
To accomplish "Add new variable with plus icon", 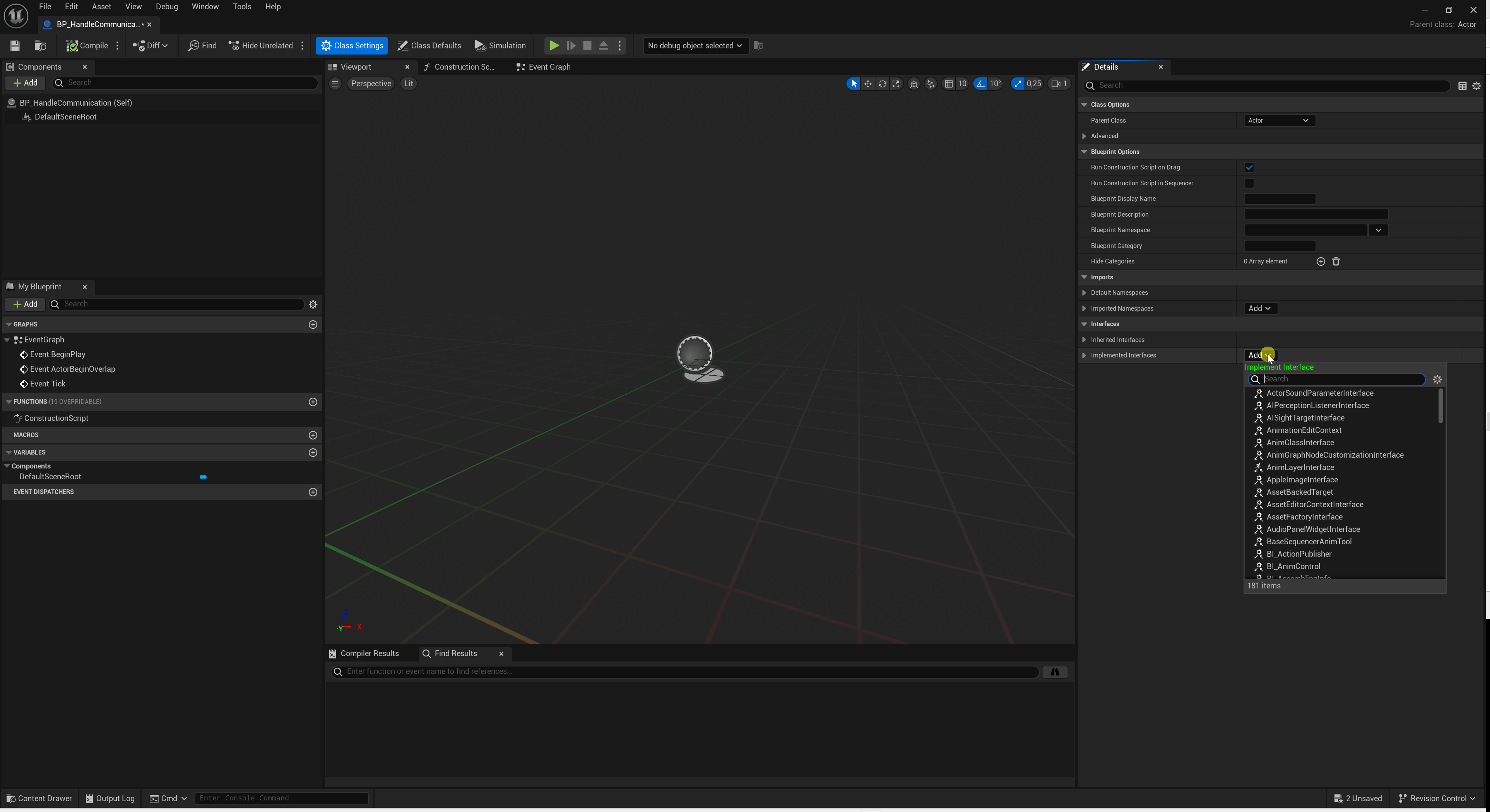I will (313, 453).
